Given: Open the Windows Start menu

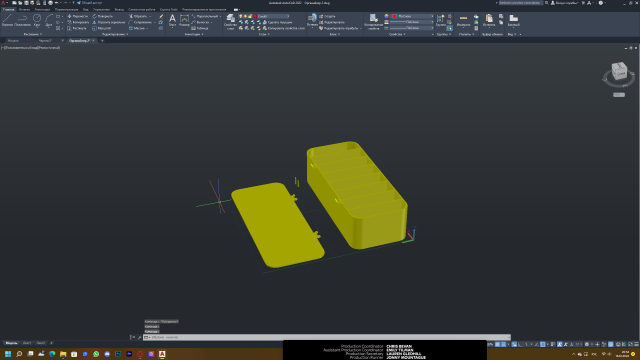Looking at the screenshot, I should pos(8,354).
